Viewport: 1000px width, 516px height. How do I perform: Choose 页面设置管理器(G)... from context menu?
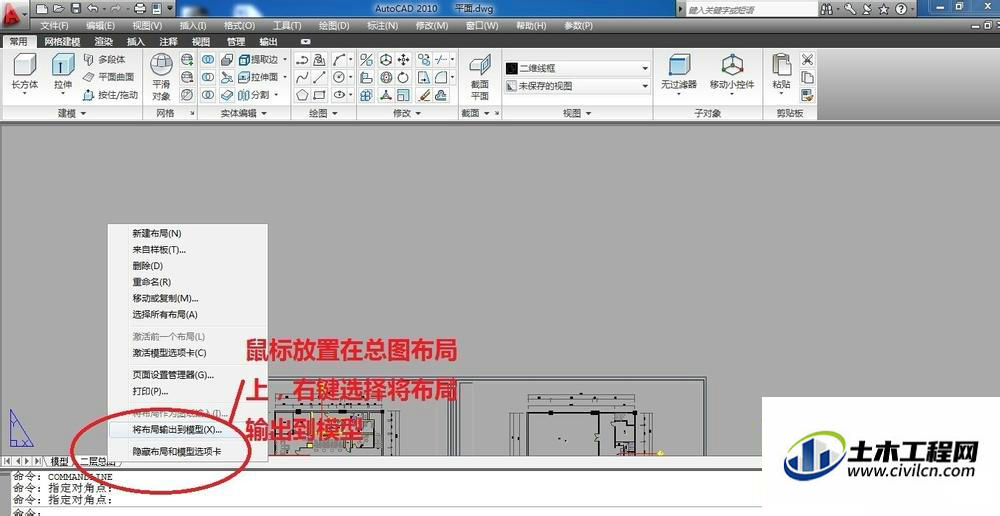[188, 375]
